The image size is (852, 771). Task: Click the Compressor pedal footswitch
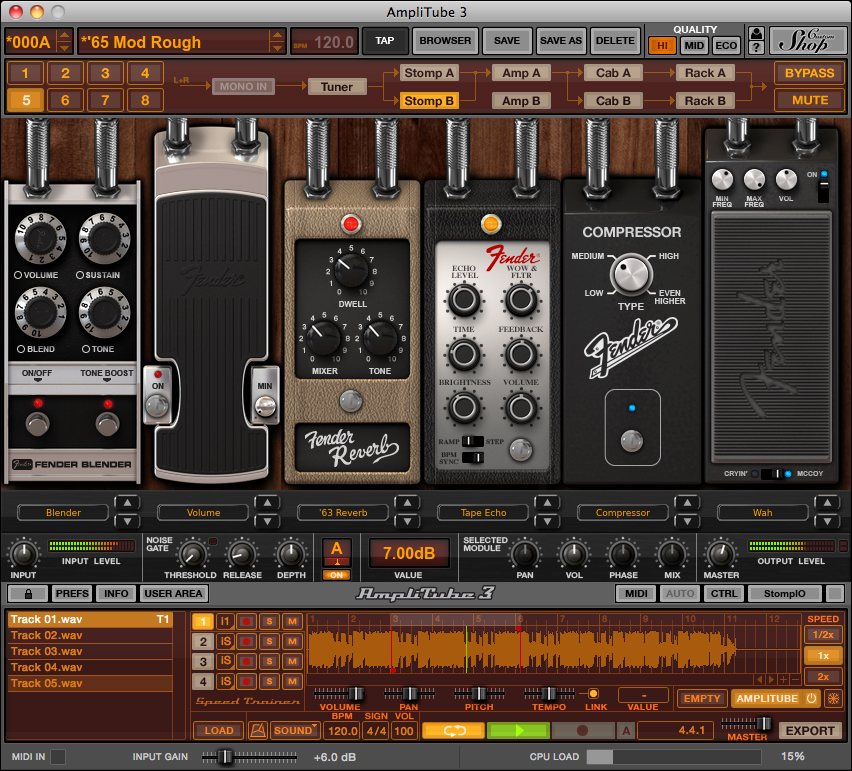[x=631, y=440]
